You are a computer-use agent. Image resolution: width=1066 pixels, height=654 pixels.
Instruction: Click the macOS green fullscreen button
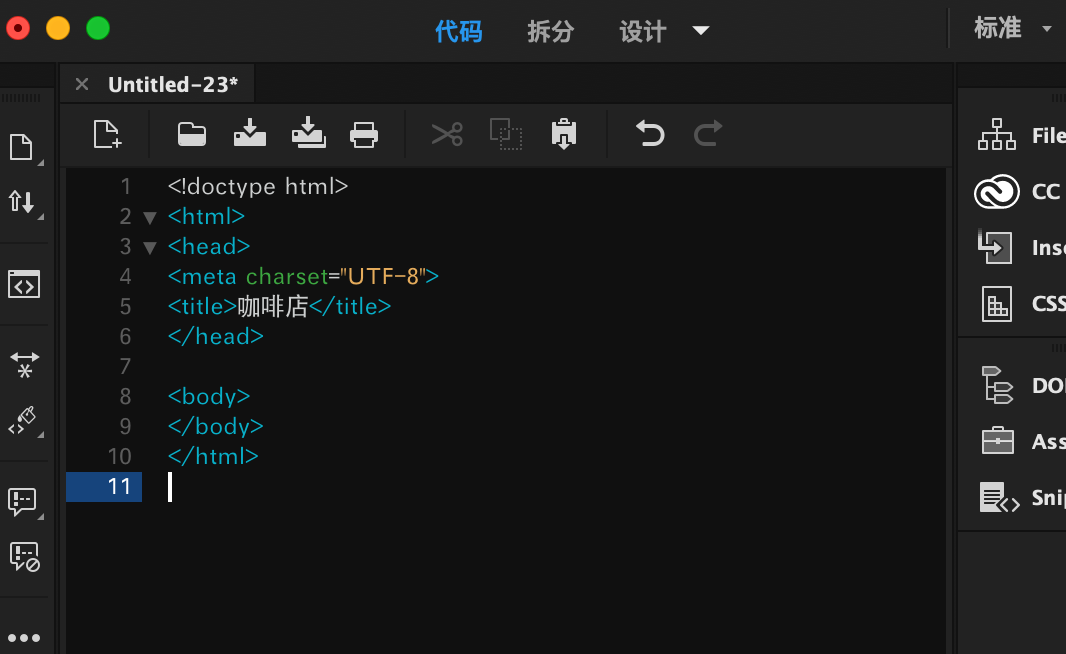pyautogui.click(x=98, y=29)
